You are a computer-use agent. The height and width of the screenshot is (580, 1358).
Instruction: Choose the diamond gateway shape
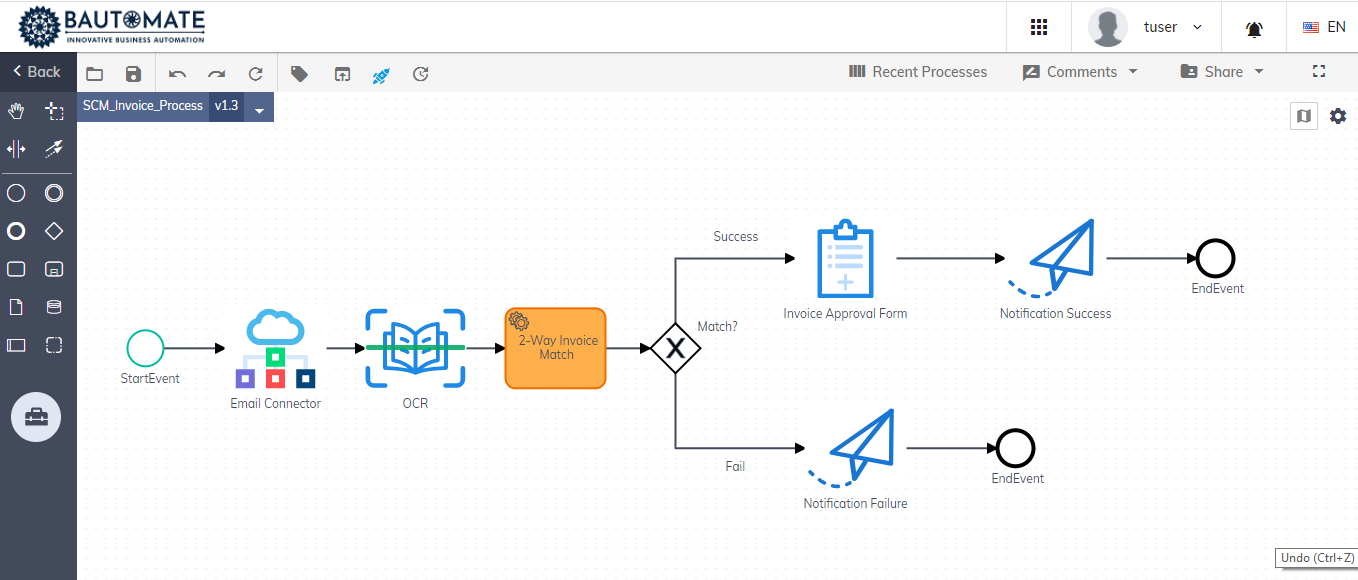(55, 231)
